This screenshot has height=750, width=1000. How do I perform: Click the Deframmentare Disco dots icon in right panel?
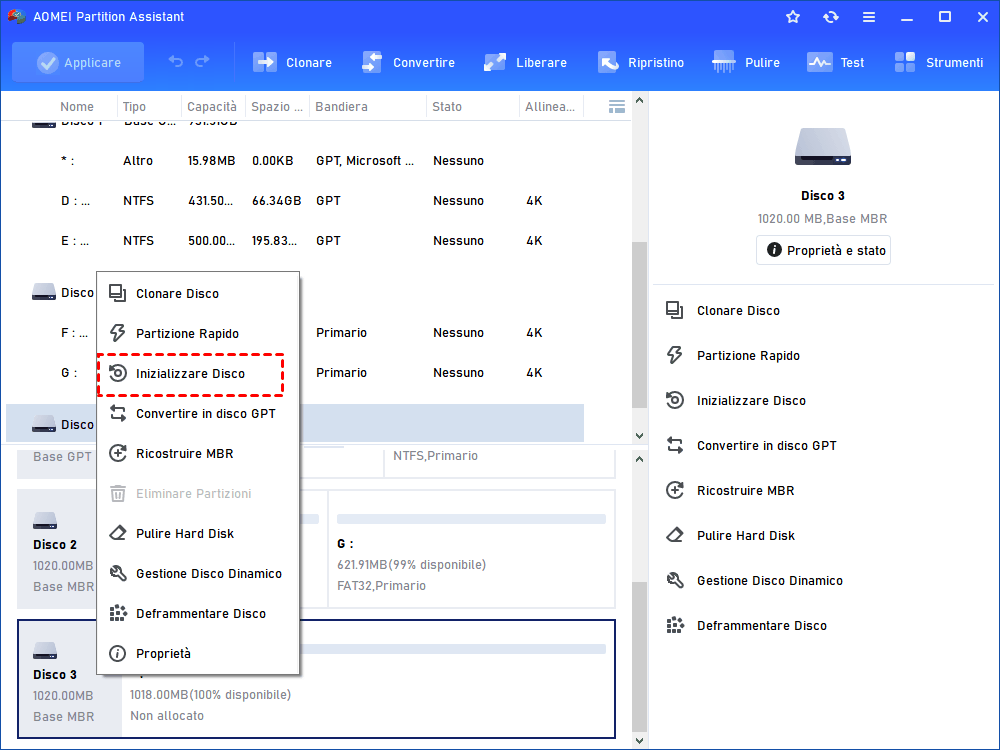point(675,625)
